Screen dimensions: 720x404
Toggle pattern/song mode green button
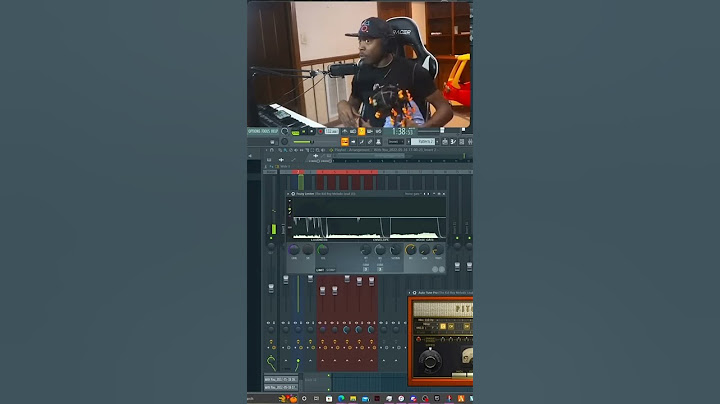pyautogui.click(x=295, y=132)
